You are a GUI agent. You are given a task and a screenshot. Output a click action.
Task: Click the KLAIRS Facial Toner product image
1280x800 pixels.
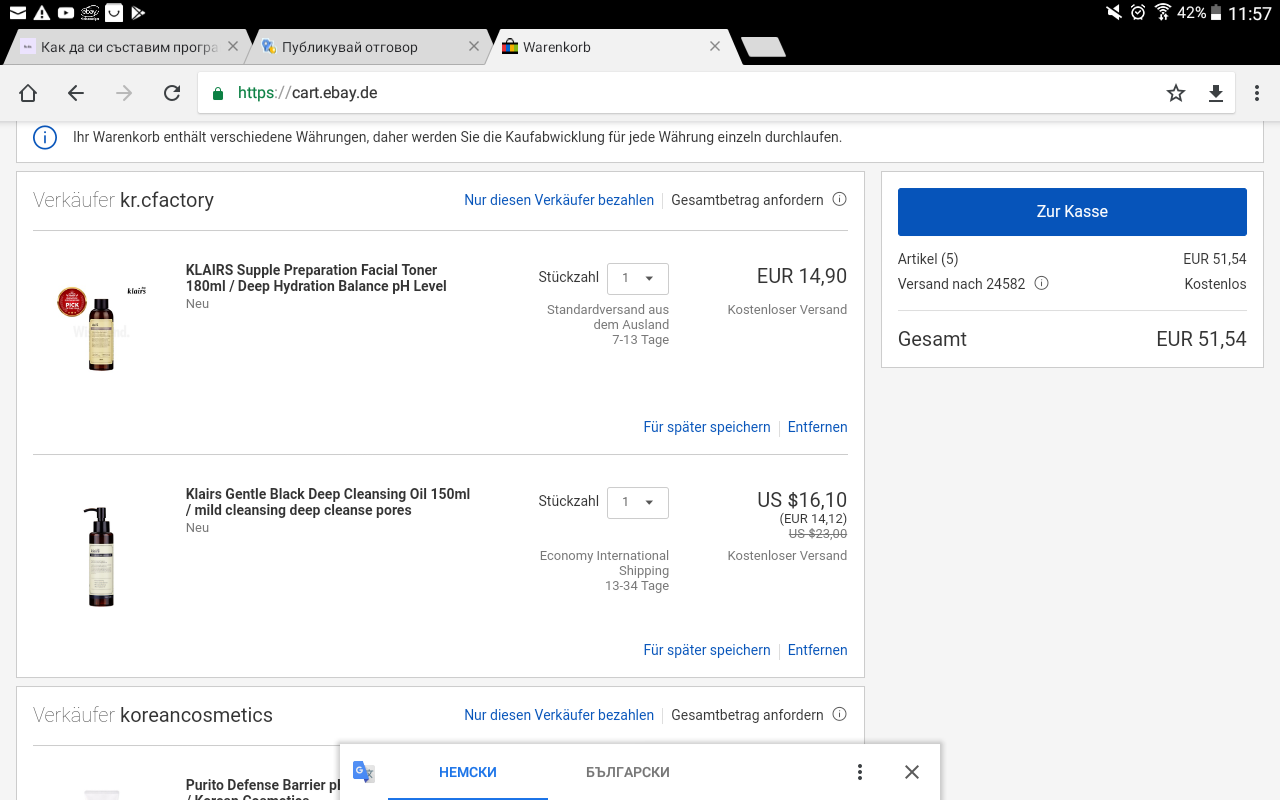click(101, 328)
